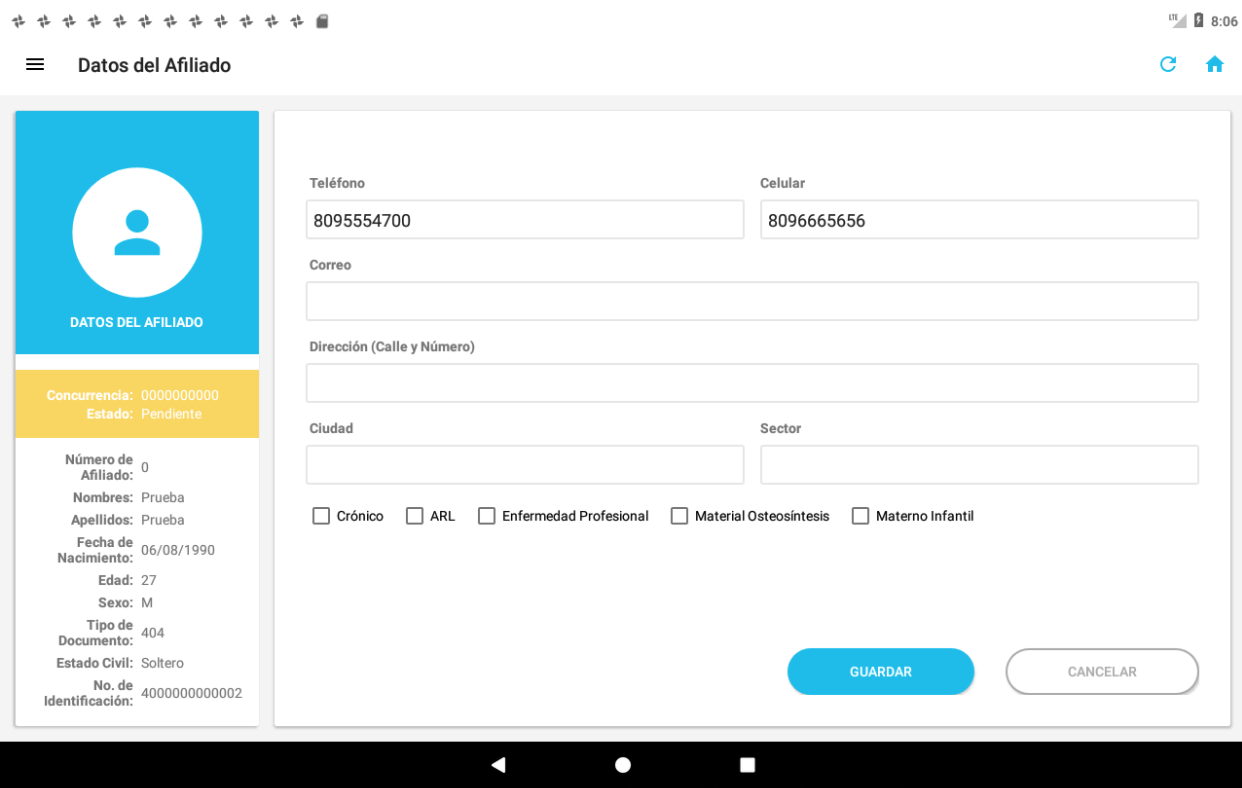The width and height of the screenshot is (1242, 788).
Task: Focus the Teléfono input field
Action: (525, 220)
